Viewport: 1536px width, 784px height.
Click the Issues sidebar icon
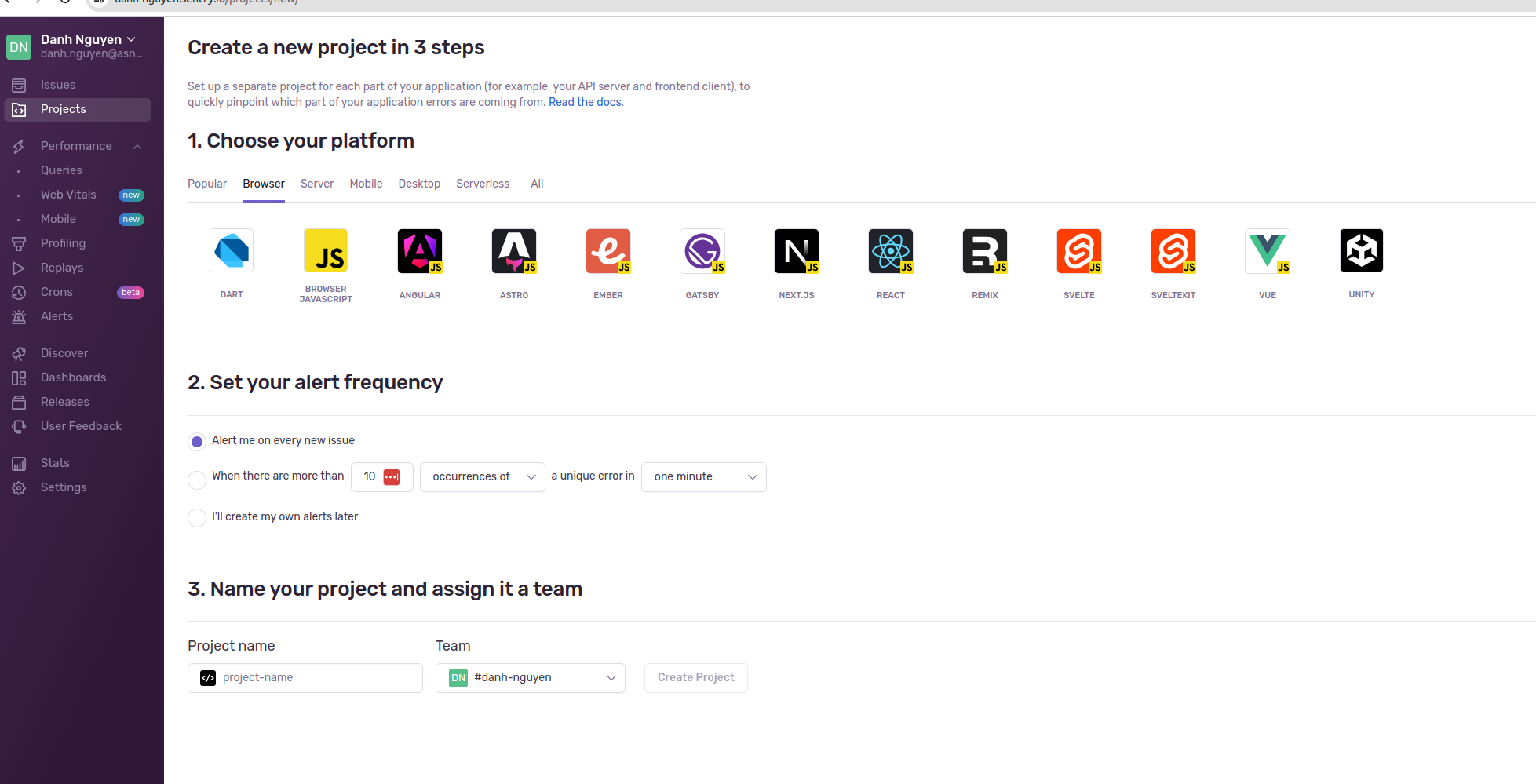(19, 85)
